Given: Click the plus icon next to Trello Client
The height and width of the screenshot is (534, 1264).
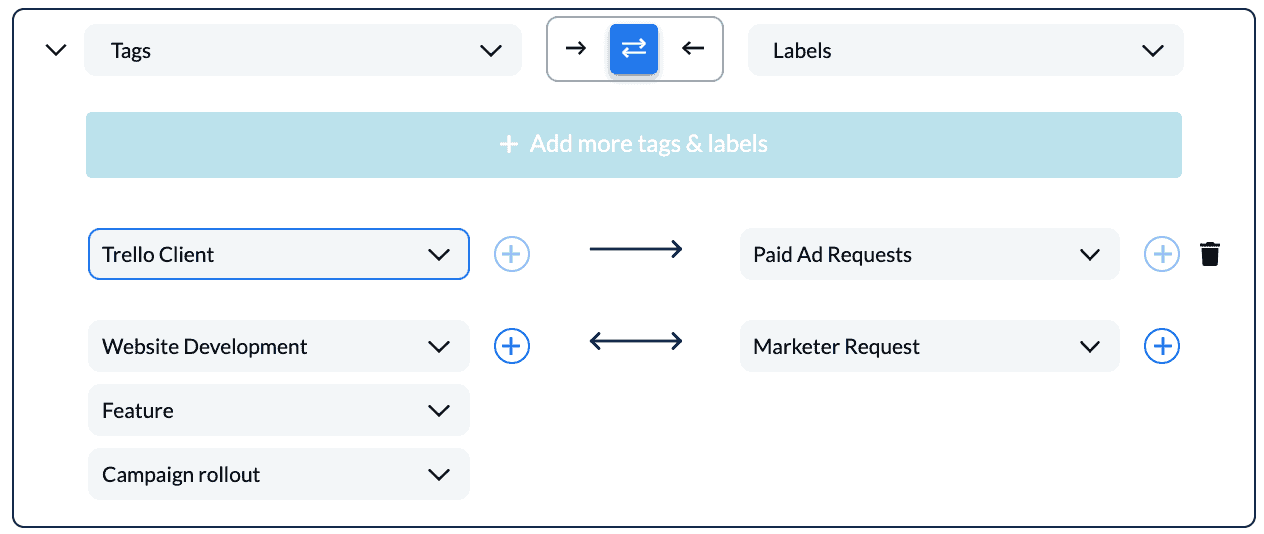Looking at the screenshot, I should tap(512, 254).
